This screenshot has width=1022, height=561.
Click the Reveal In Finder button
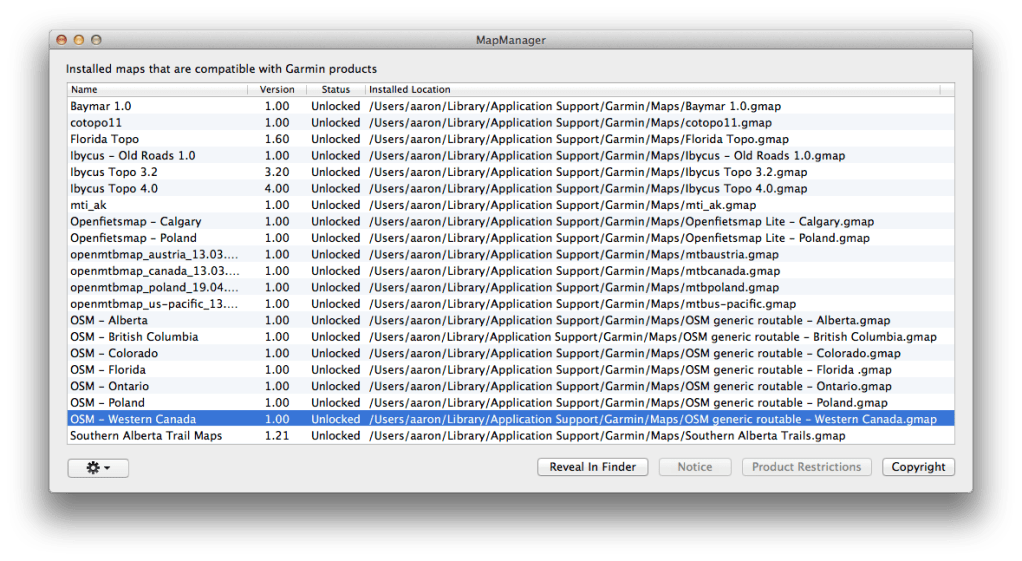pos(592,467)
